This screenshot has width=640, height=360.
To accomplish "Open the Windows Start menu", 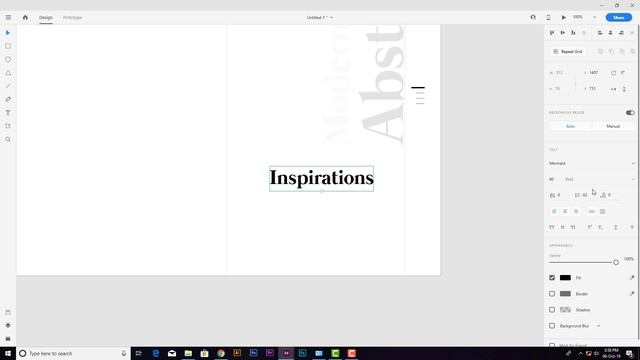I will [x=8, y=353].
